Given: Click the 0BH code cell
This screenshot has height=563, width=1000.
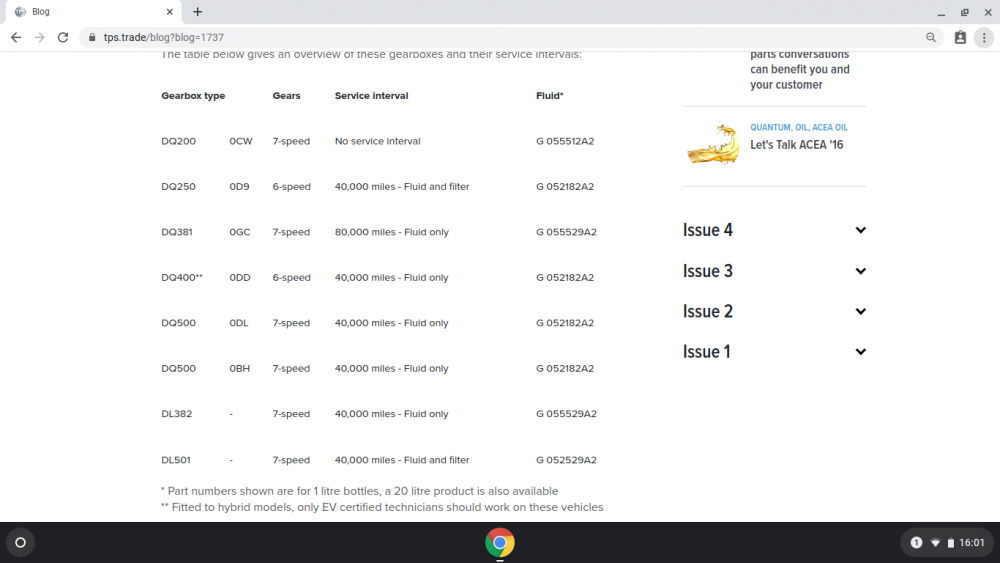Looking at the screenshot, I should coord(240,369).
